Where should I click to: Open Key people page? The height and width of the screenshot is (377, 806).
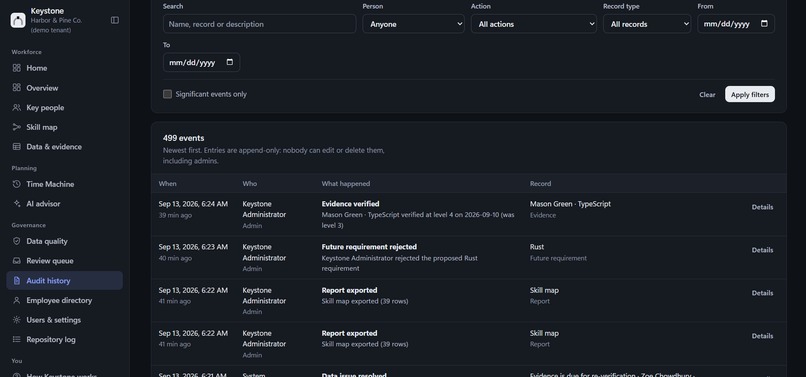point(64,107)
